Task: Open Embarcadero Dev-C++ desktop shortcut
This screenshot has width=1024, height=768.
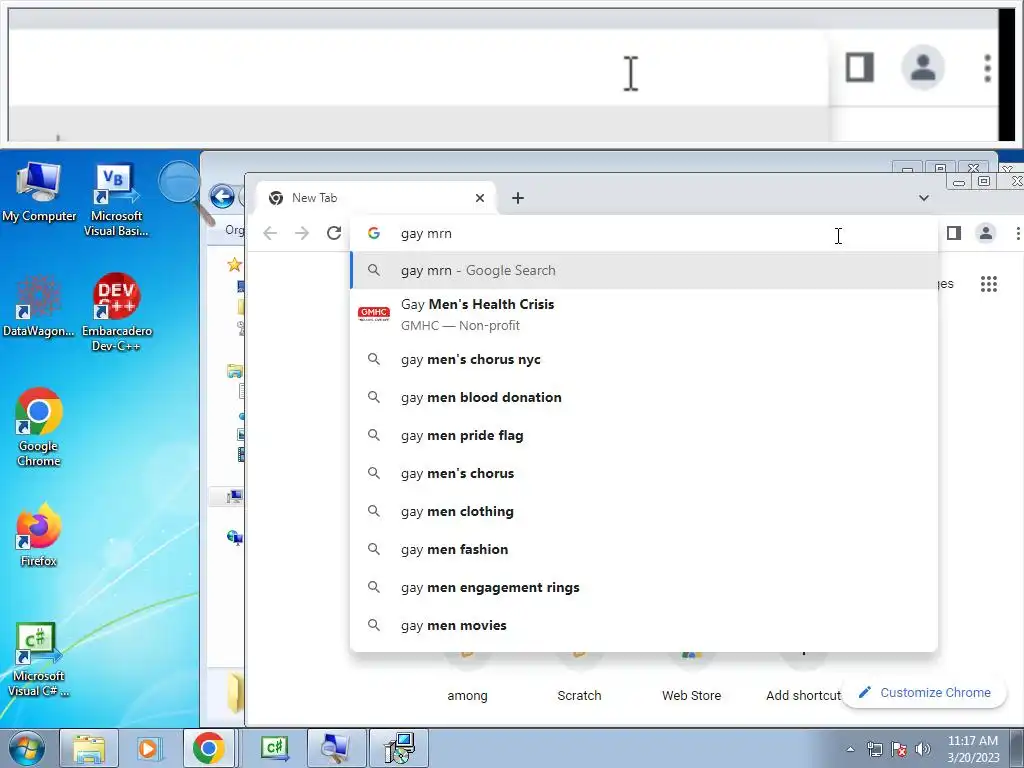Action: click(116, 312)
